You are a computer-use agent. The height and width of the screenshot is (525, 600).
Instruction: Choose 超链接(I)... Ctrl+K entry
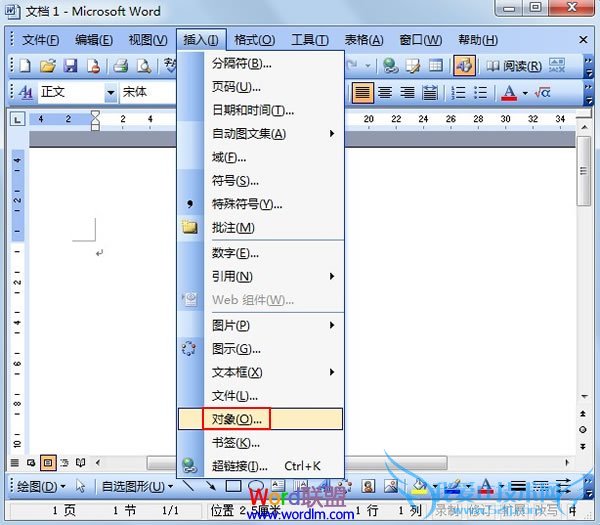pos(261,466)
